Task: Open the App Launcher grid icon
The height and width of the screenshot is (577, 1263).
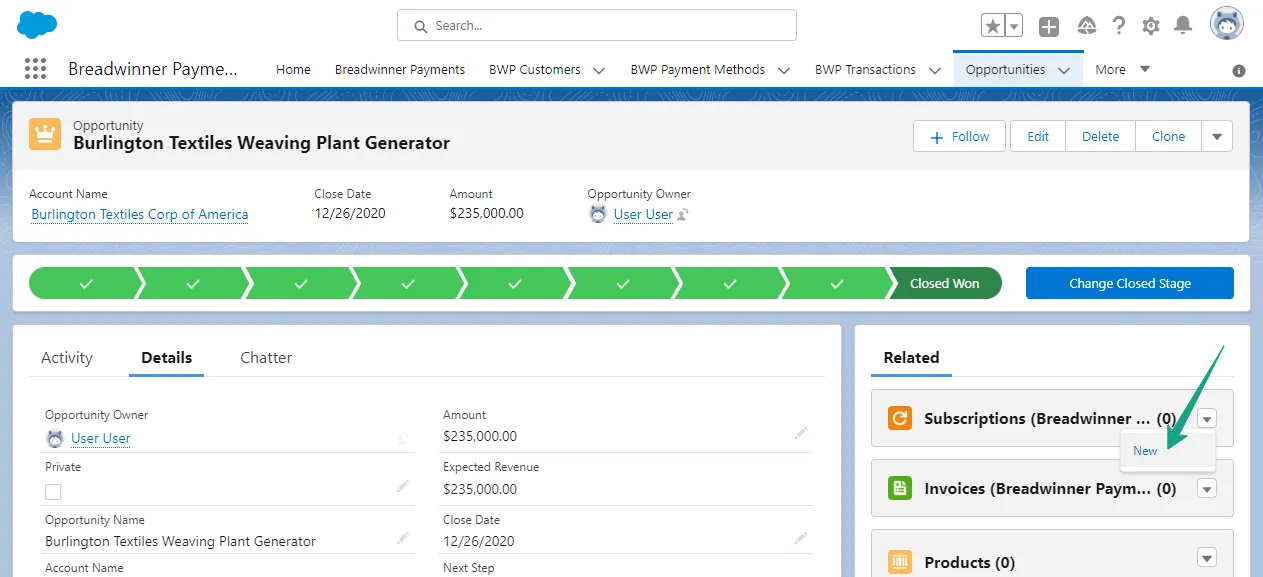Action: [35, 69]
